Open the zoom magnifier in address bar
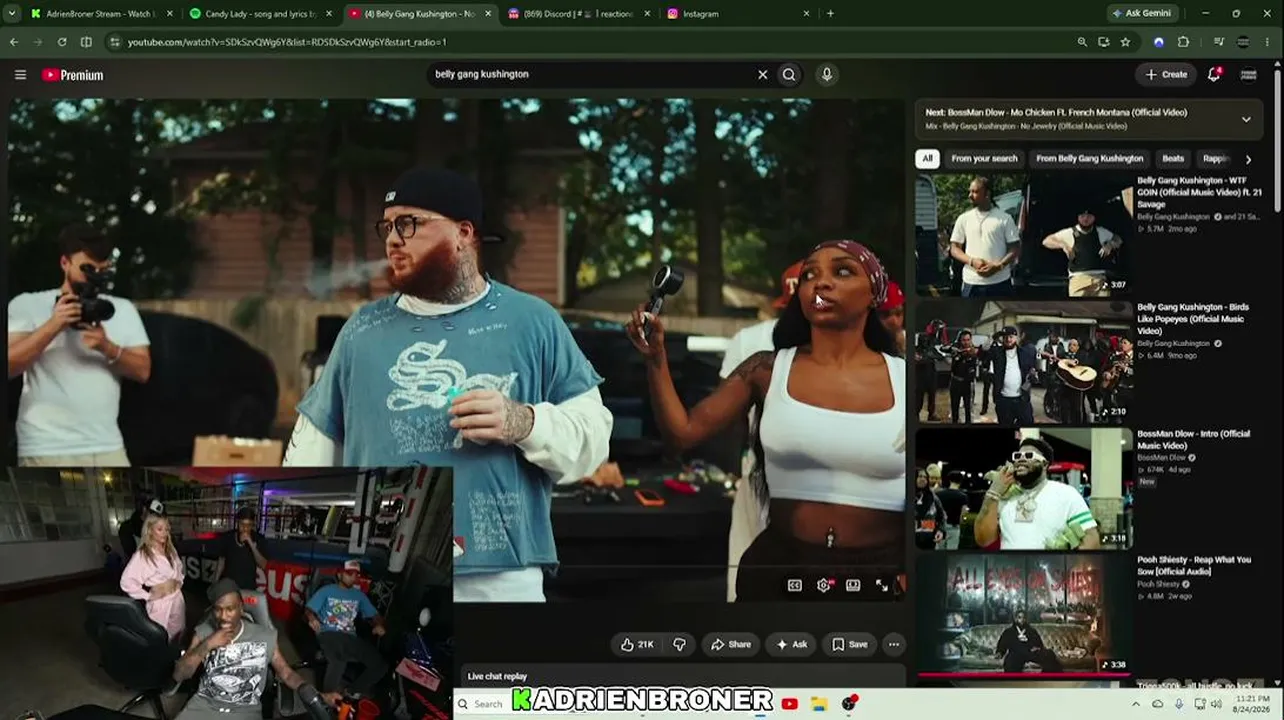 click(1082, 42)
